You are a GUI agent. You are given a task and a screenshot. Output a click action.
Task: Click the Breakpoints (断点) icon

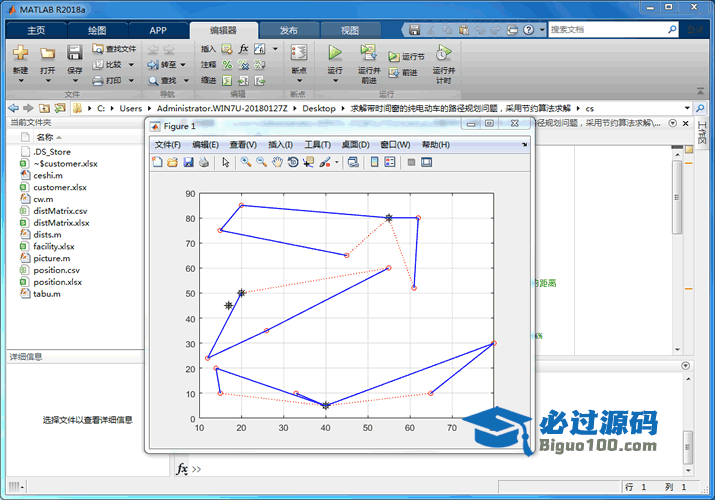(x=299, y=53)
